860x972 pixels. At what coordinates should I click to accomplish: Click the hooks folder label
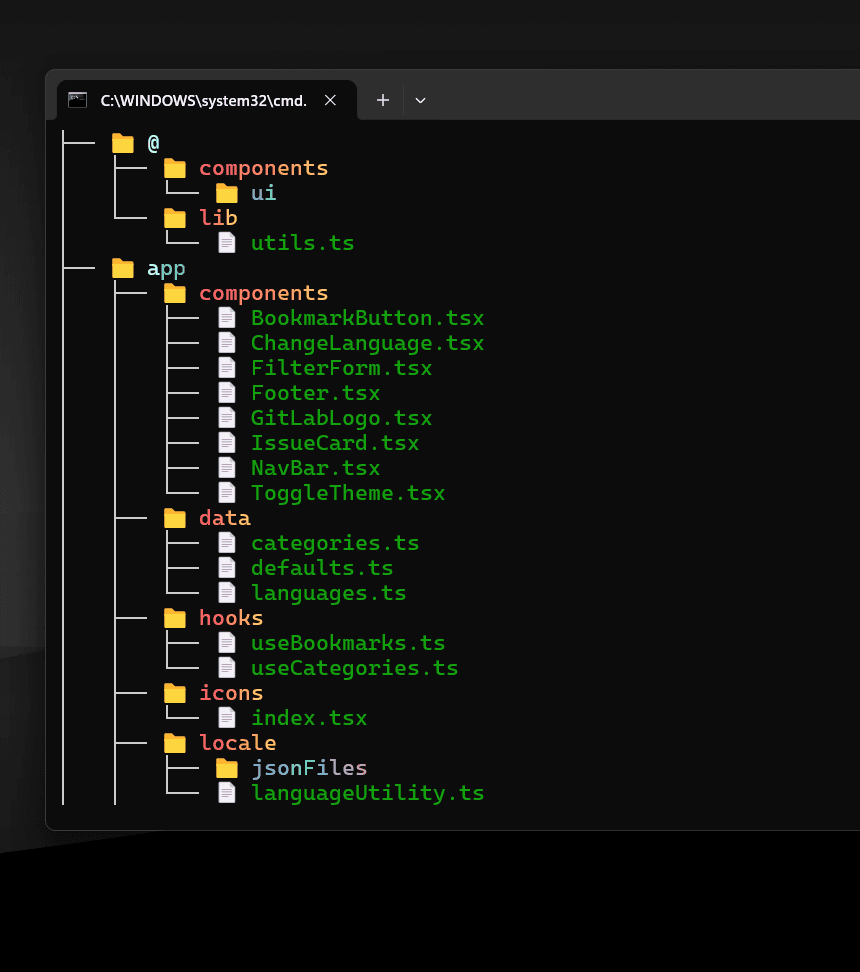click(x=231, y=618)
